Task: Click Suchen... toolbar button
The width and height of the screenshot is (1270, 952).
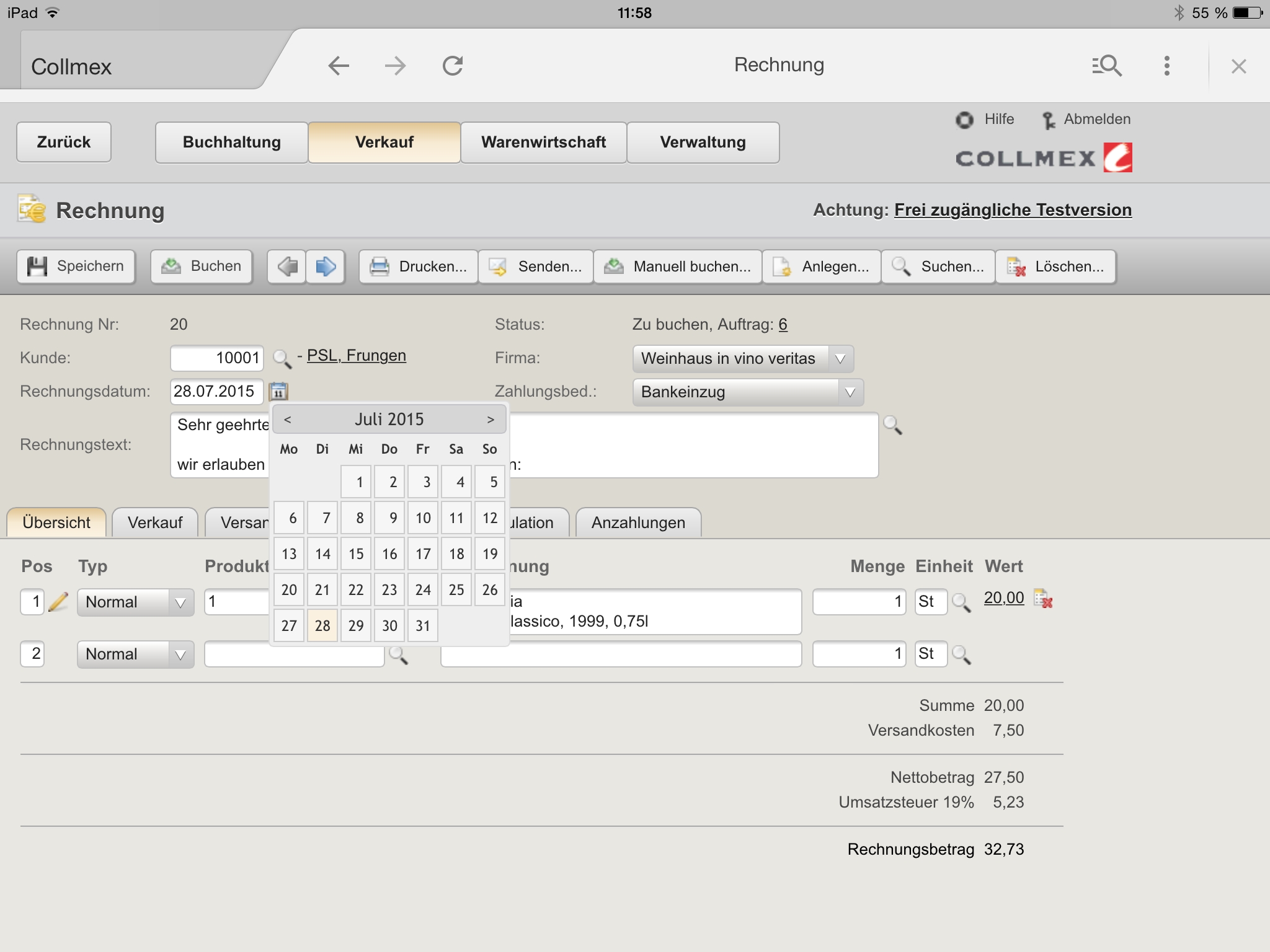Action: 938,267
